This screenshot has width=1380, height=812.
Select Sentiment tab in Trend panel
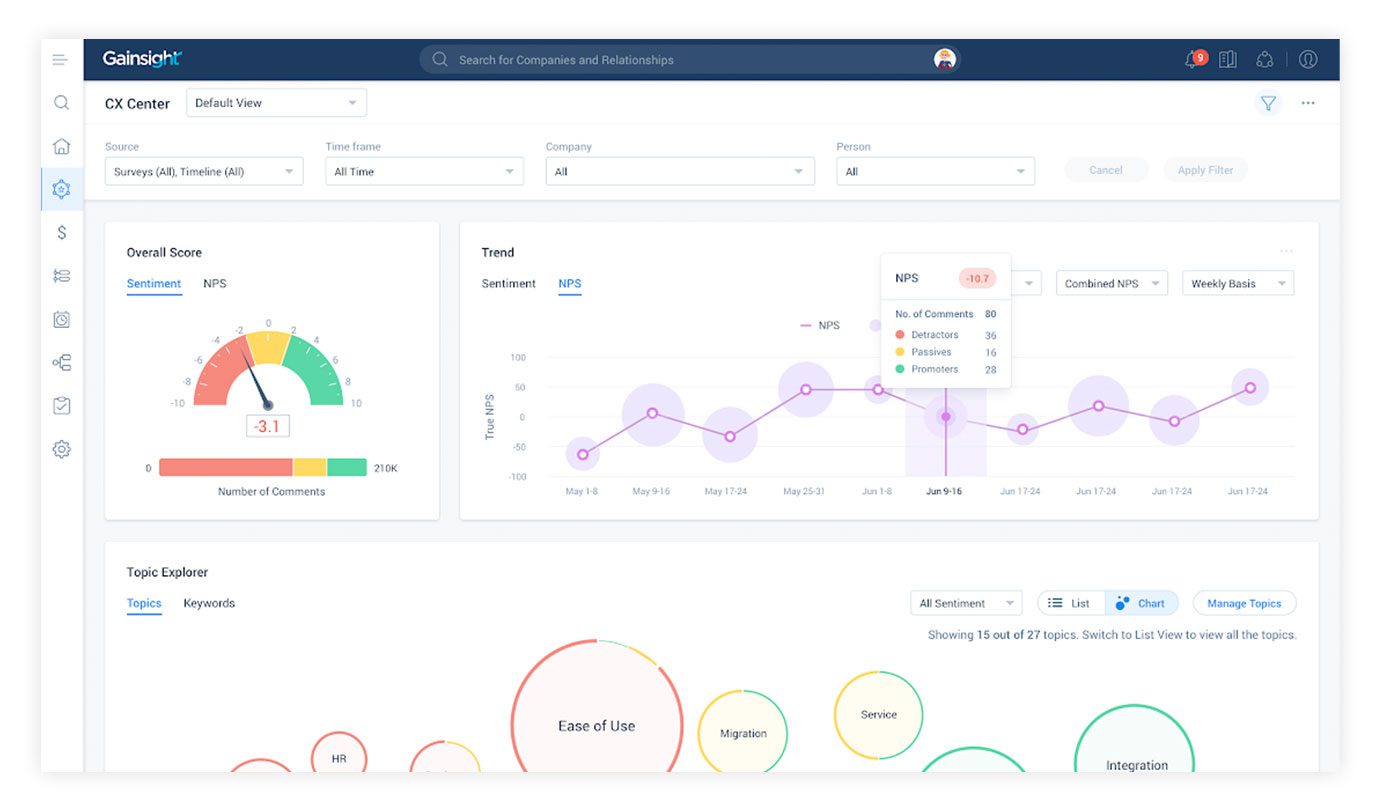508,283
